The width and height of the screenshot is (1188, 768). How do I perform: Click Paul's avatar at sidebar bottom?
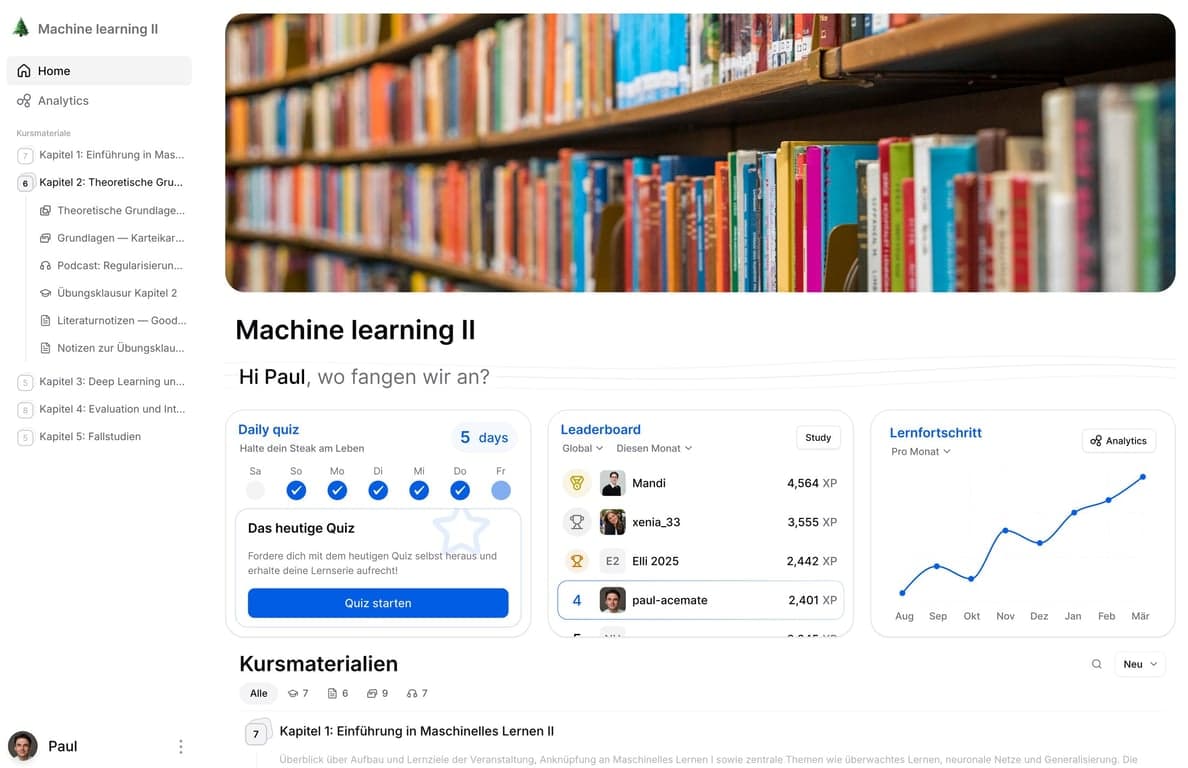(x=23, y=746)
